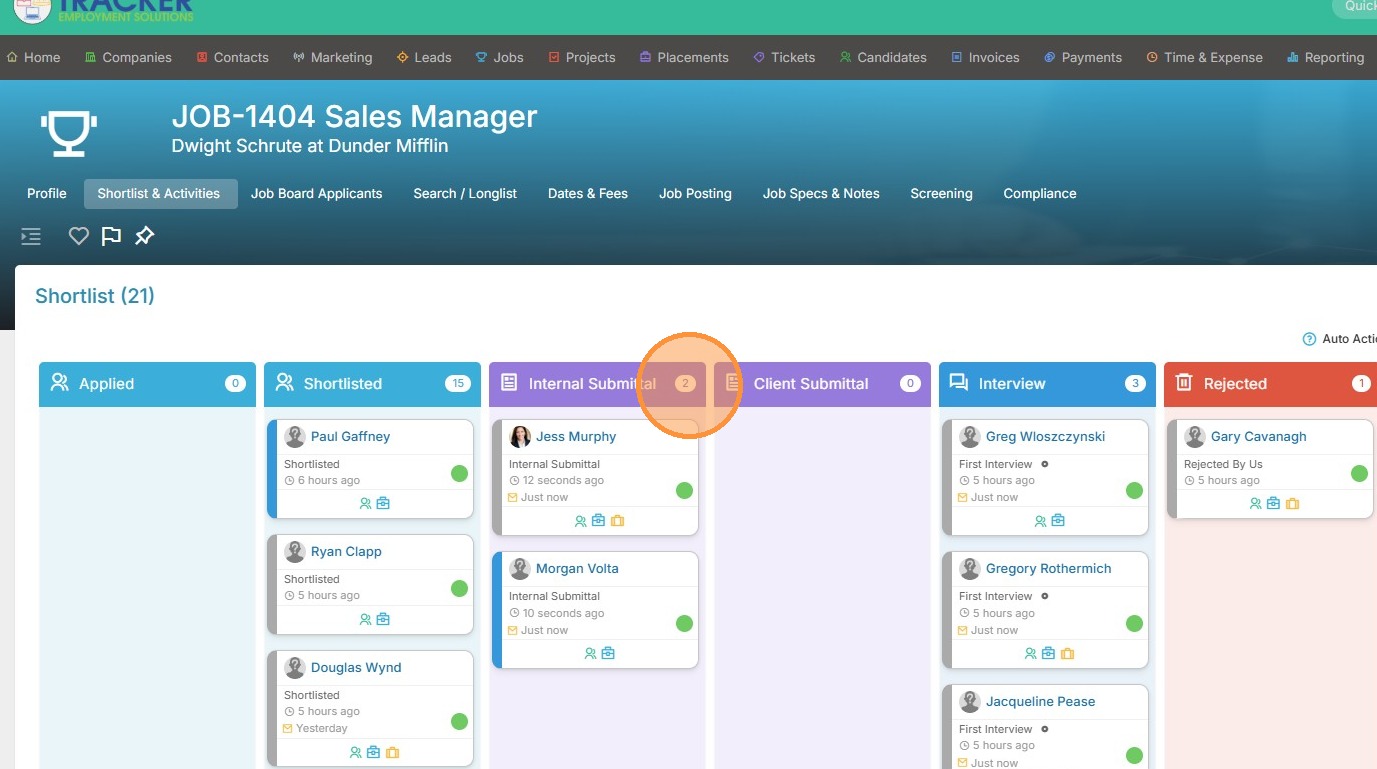Open the Dates & Fees tab
Image resolution: width=1377 pixels, height=769 pixels.
pos(588,193)
